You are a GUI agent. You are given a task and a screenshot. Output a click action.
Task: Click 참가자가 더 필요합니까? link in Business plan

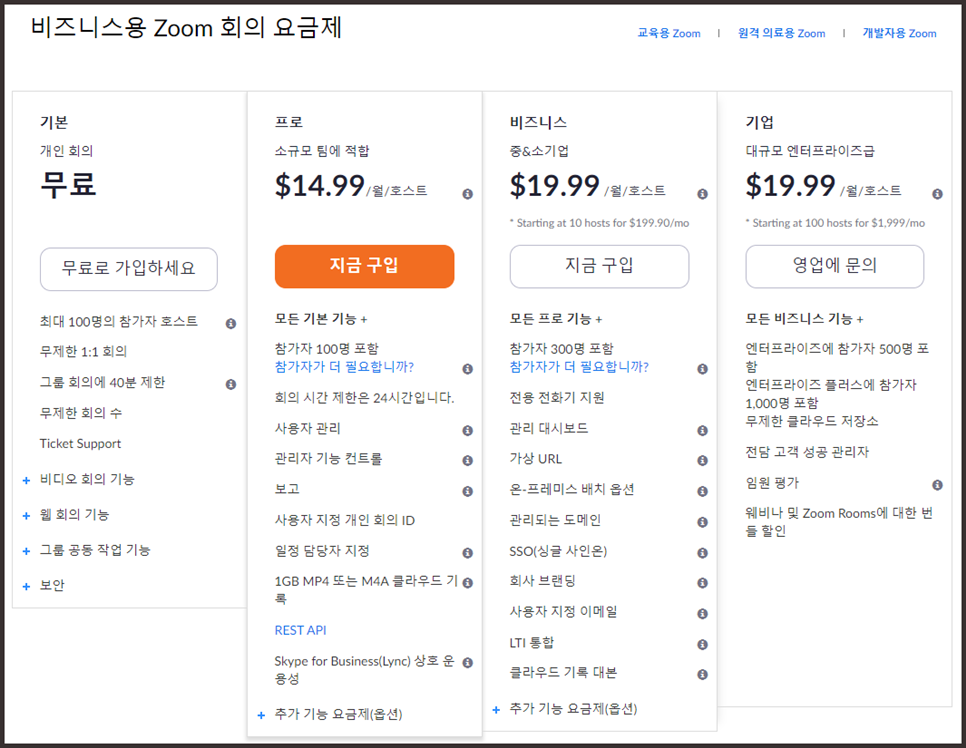point(579,367)
